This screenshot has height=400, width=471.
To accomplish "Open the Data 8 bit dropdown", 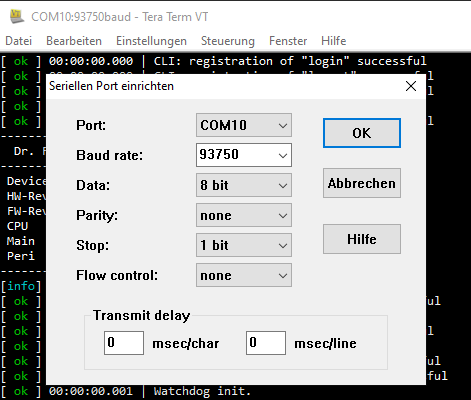I will 244,185.
